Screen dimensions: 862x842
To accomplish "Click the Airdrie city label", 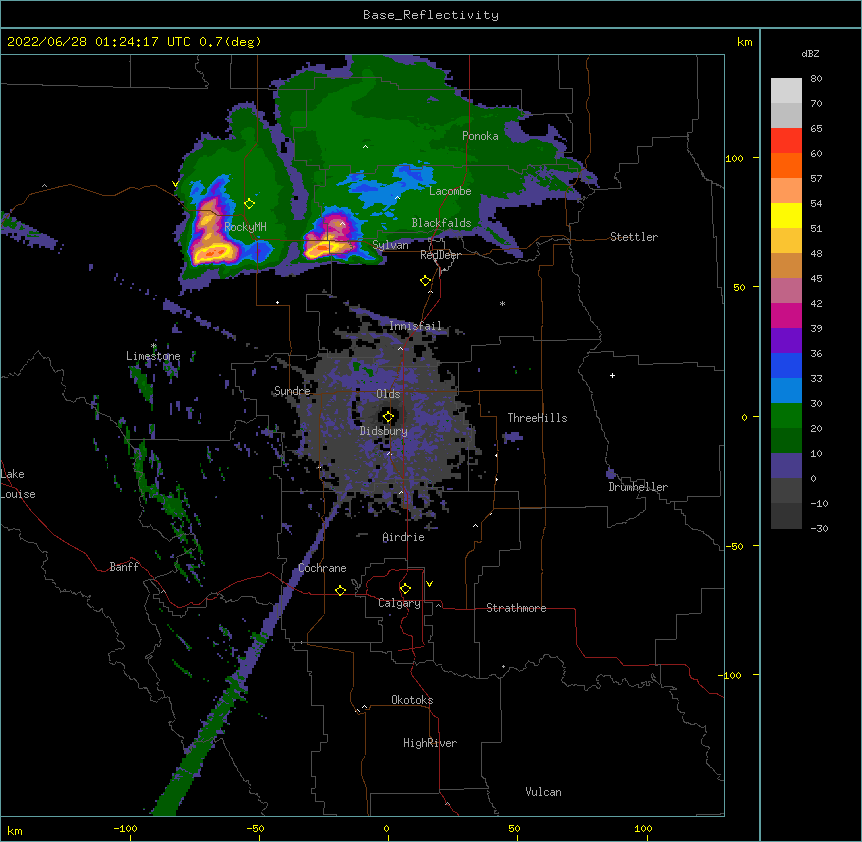I will tap(403, 537).
